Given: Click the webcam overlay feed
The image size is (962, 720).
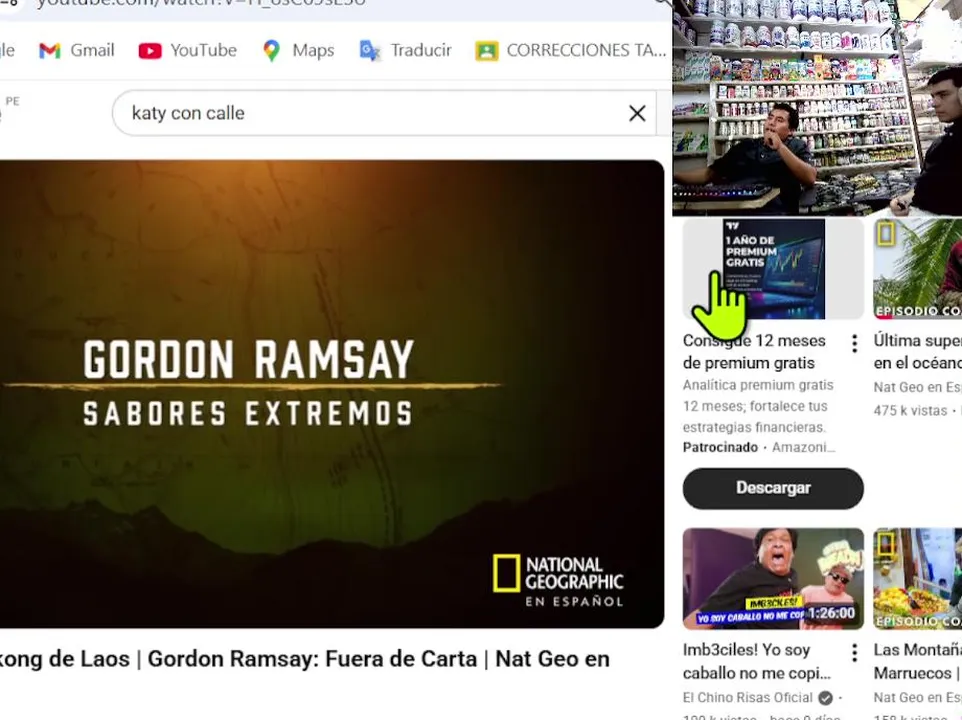Looking at the screenshot, I should 817,107.
